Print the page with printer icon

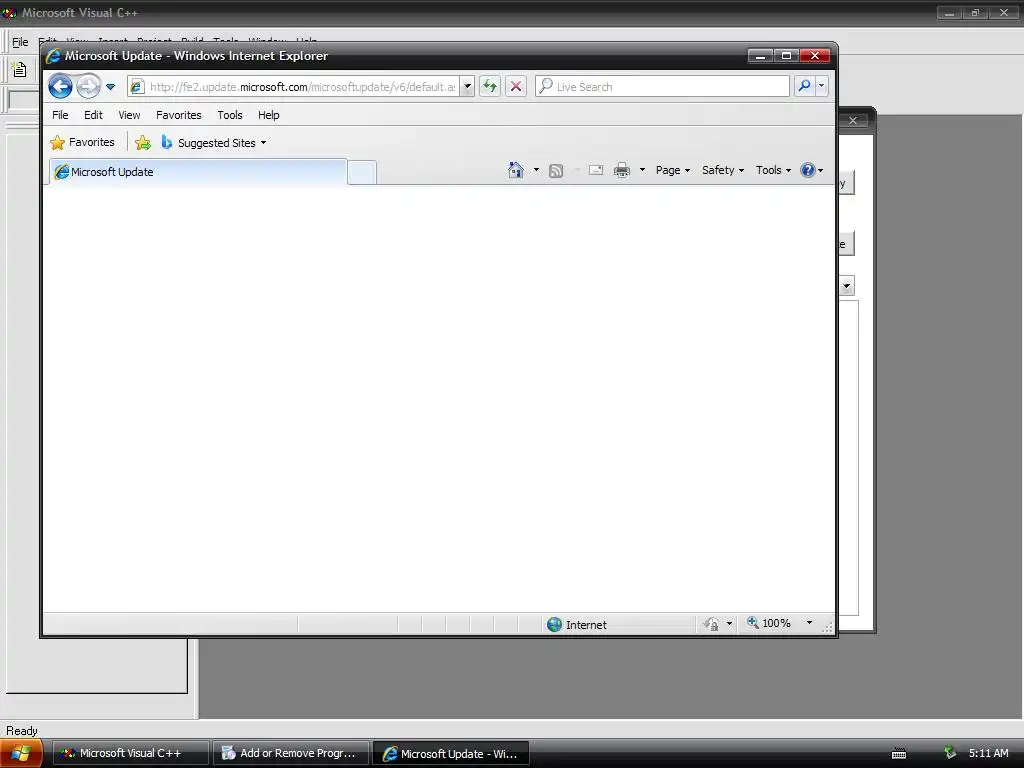tap(622, 170)
